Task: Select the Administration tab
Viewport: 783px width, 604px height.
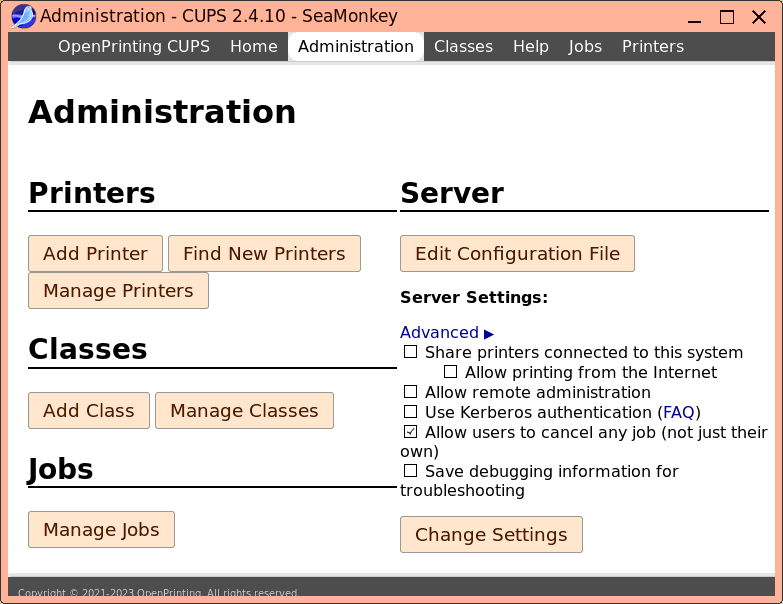Action: 356,46
